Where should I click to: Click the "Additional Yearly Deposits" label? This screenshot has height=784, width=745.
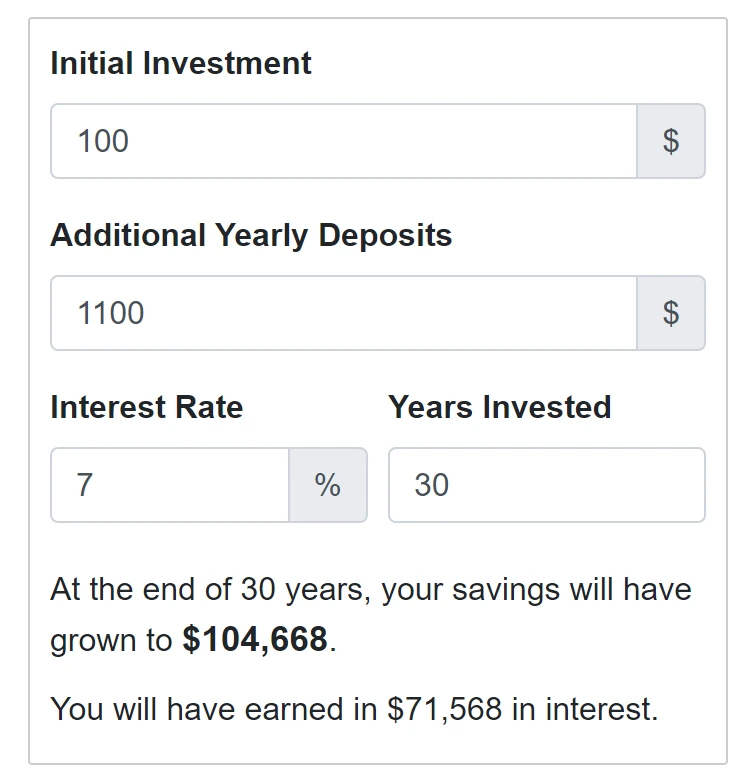[x=251, y=235]
